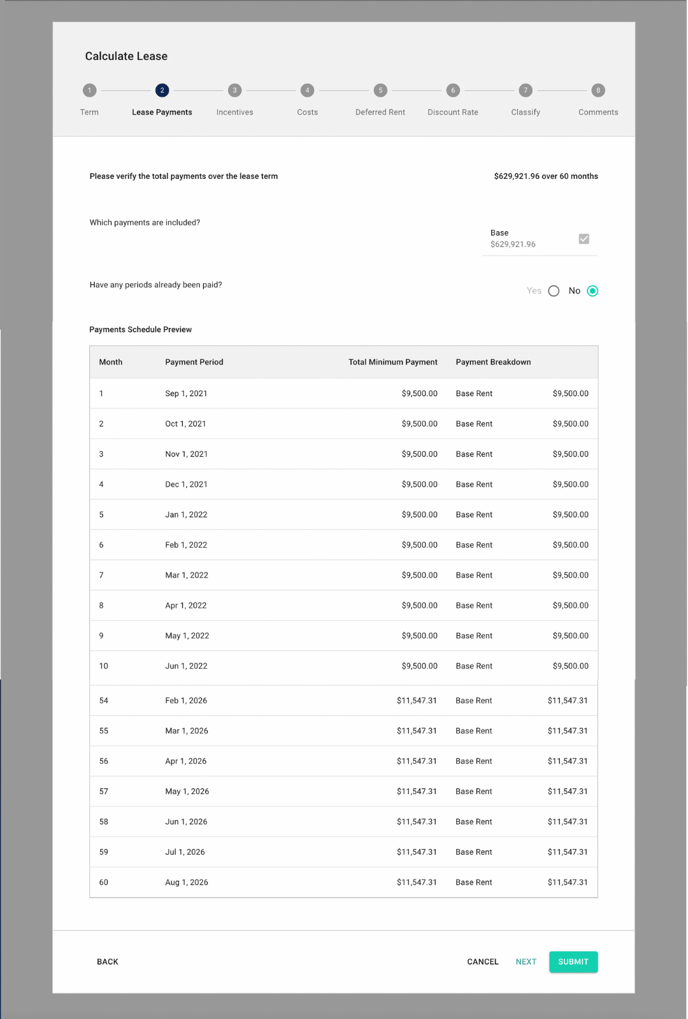
Task: Click Base Rent label in the Aug 1, 2026 row
Action: point(474,883)
